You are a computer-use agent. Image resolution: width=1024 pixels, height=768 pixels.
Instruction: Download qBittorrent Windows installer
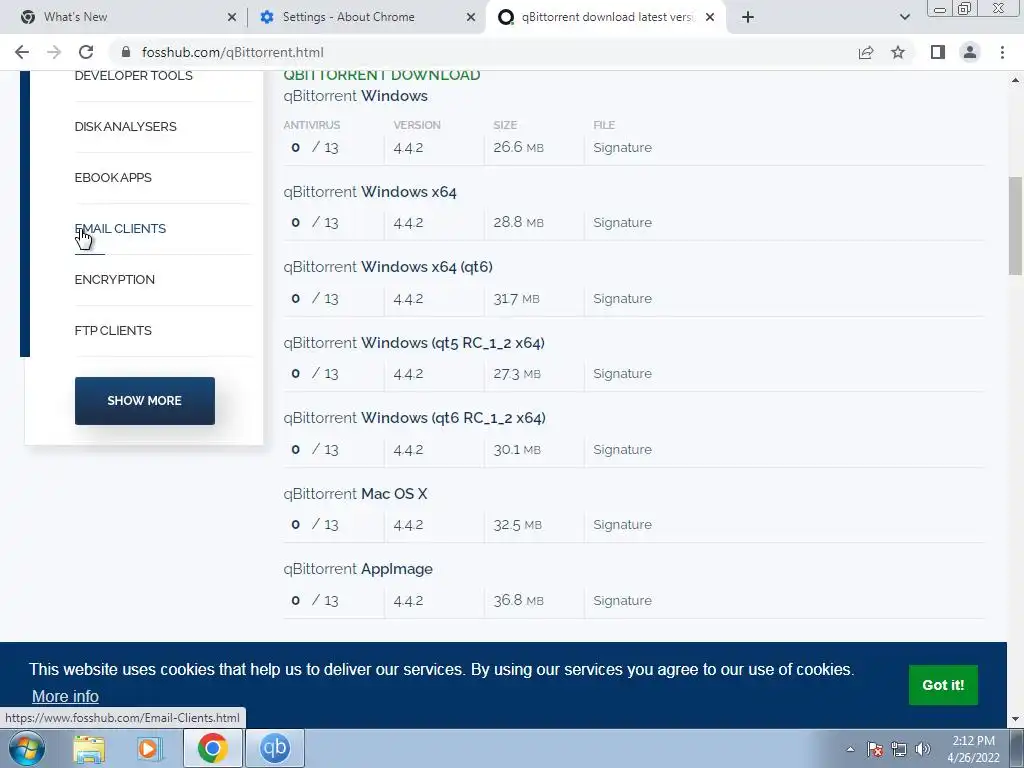[x=355, y=96]
